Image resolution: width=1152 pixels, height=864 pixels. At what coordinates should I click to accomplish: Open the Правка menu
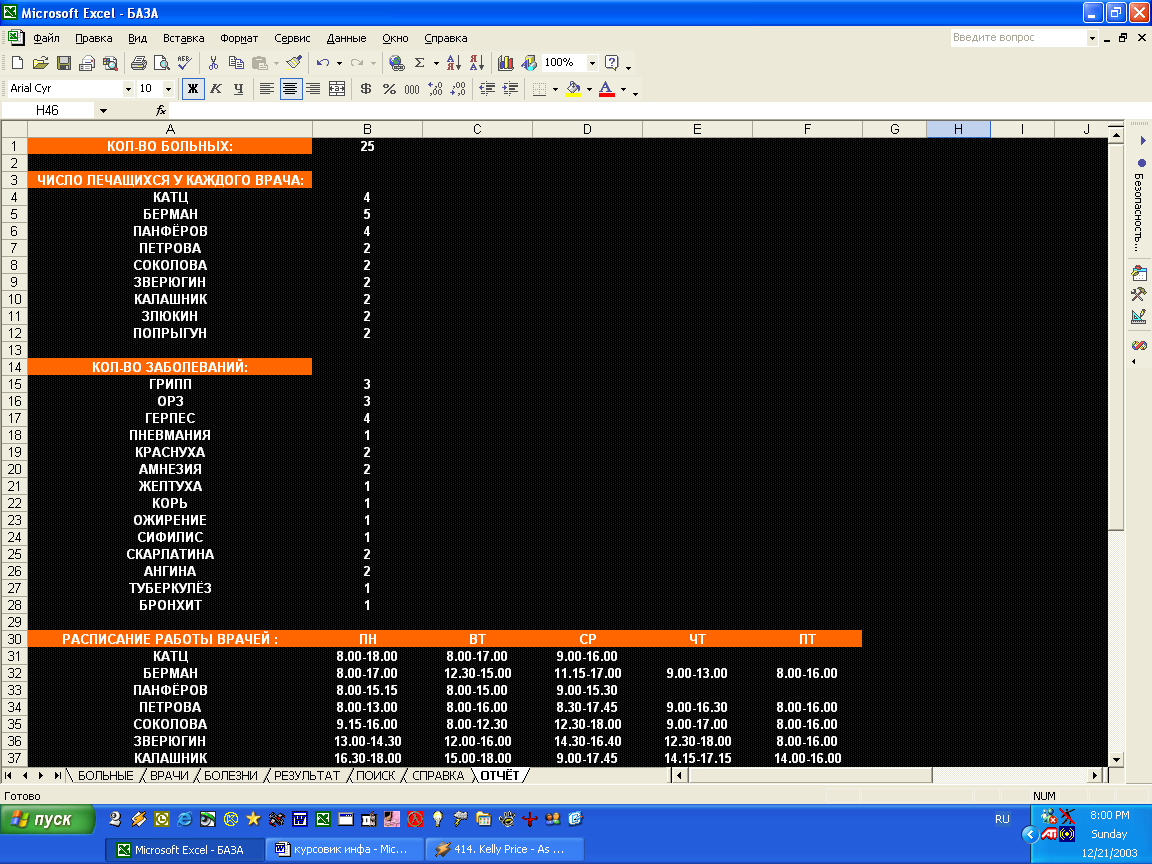click(93, 38)
